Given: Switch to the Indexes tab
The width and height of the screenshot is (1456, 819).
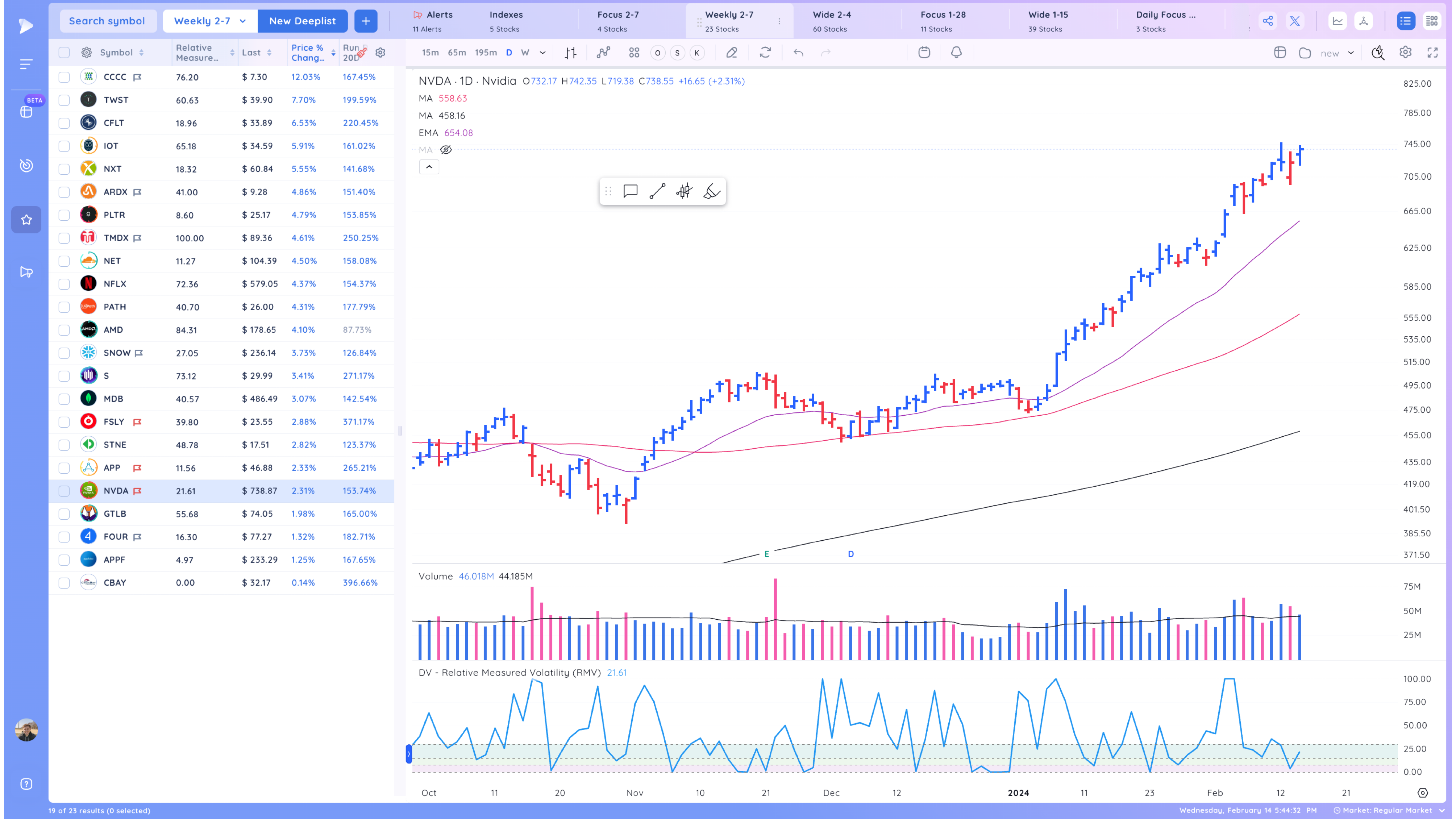Looking at the screenshot, I should (506, 21).
